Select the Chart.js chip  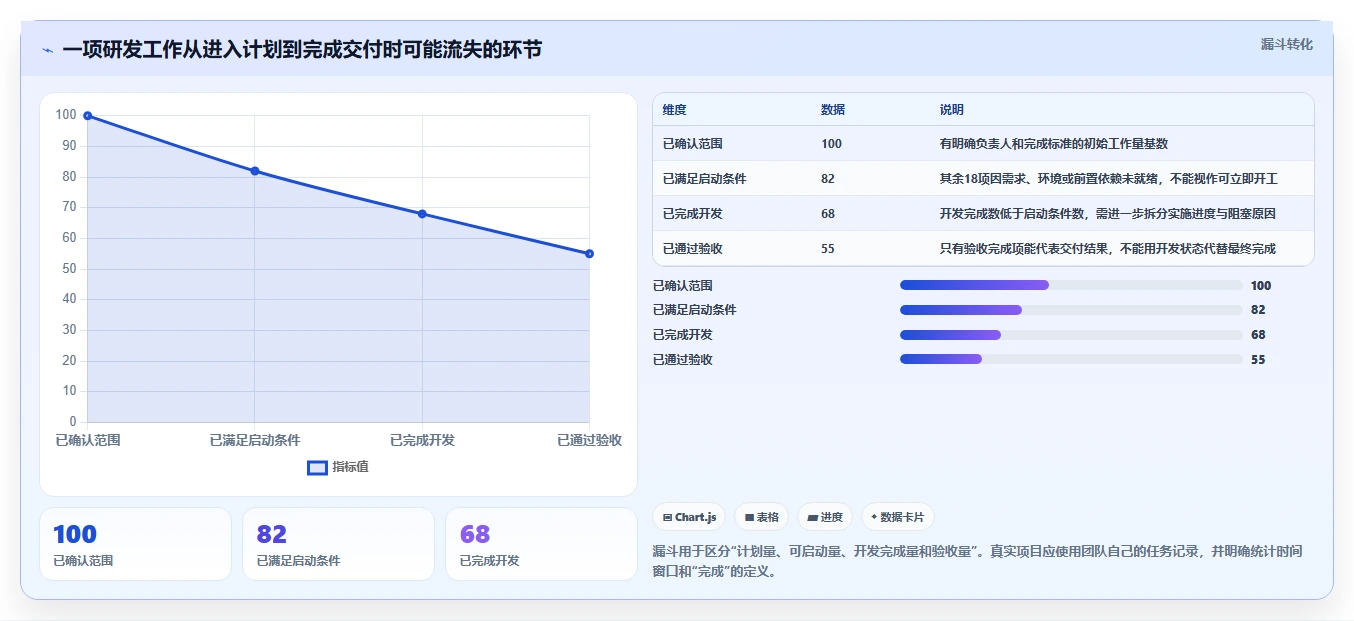click(x=689, y=517)
